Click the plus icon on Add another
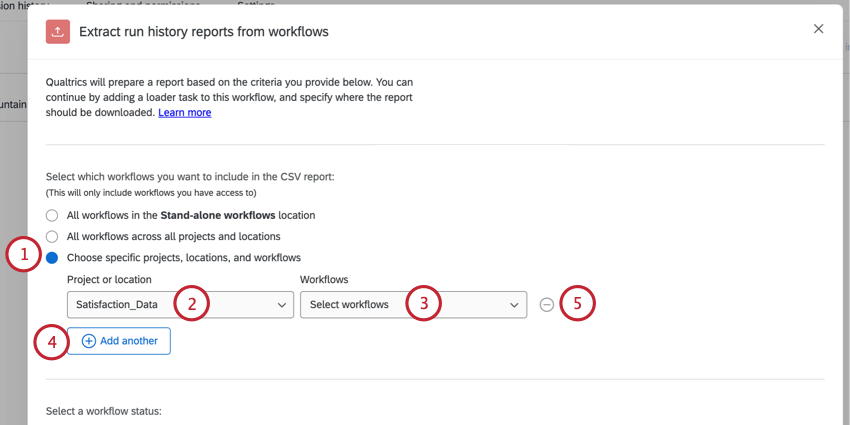 [x=88, y=341]
